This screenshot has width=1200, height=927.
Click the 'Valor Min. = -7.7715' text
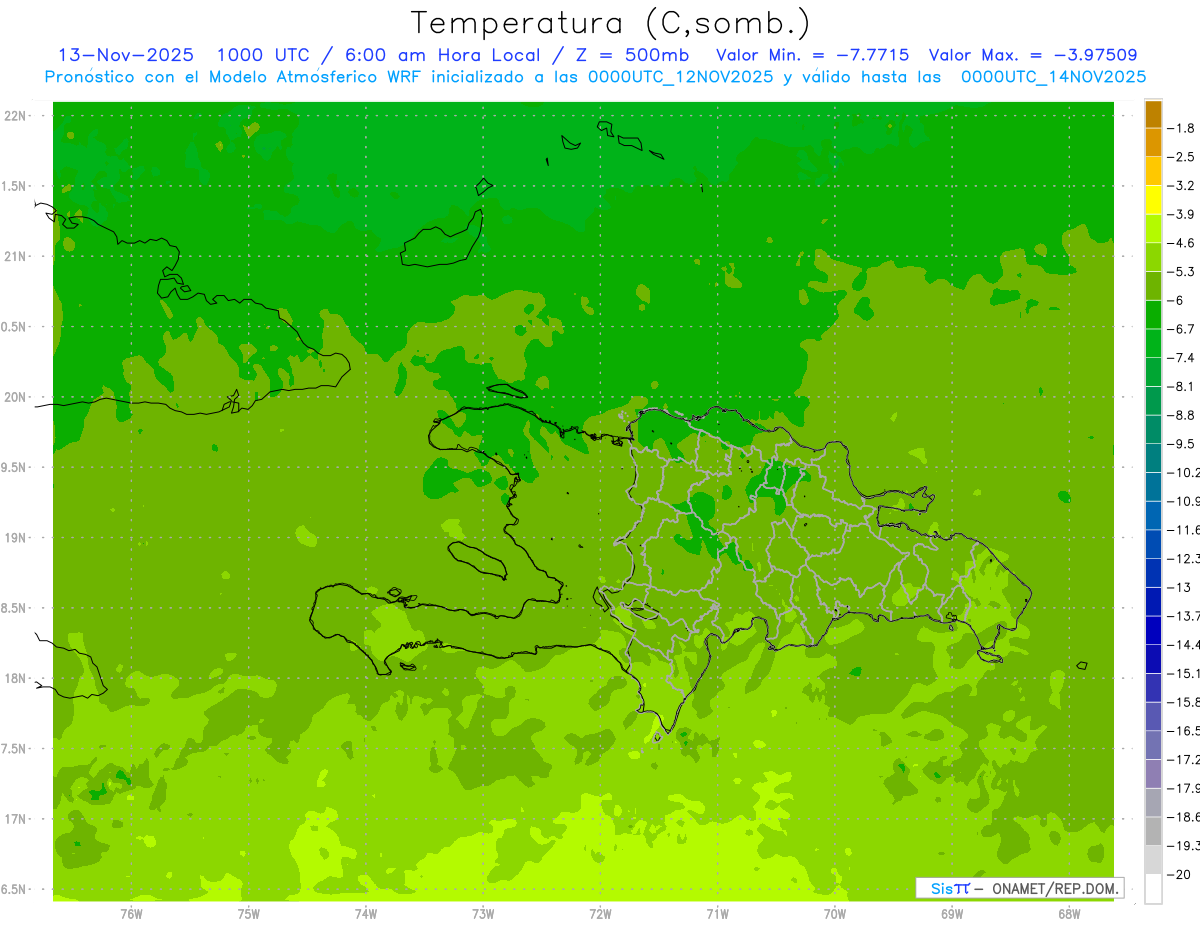[x=812, y=55]
